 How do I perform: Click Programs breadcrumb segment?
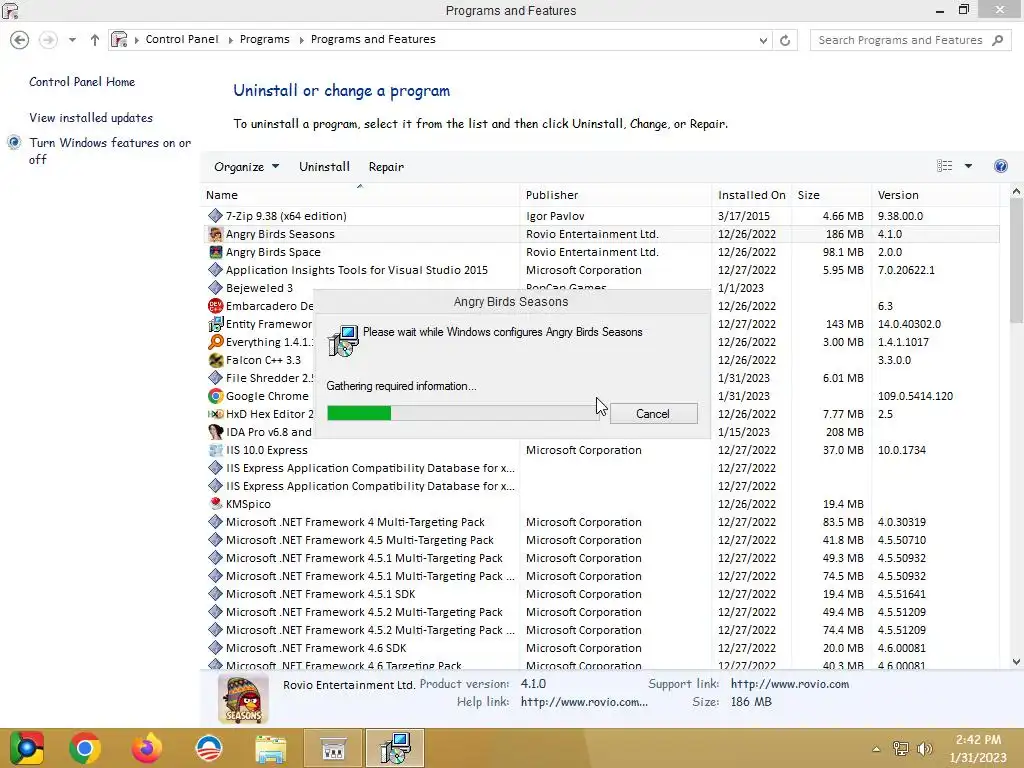pos(264,39)
